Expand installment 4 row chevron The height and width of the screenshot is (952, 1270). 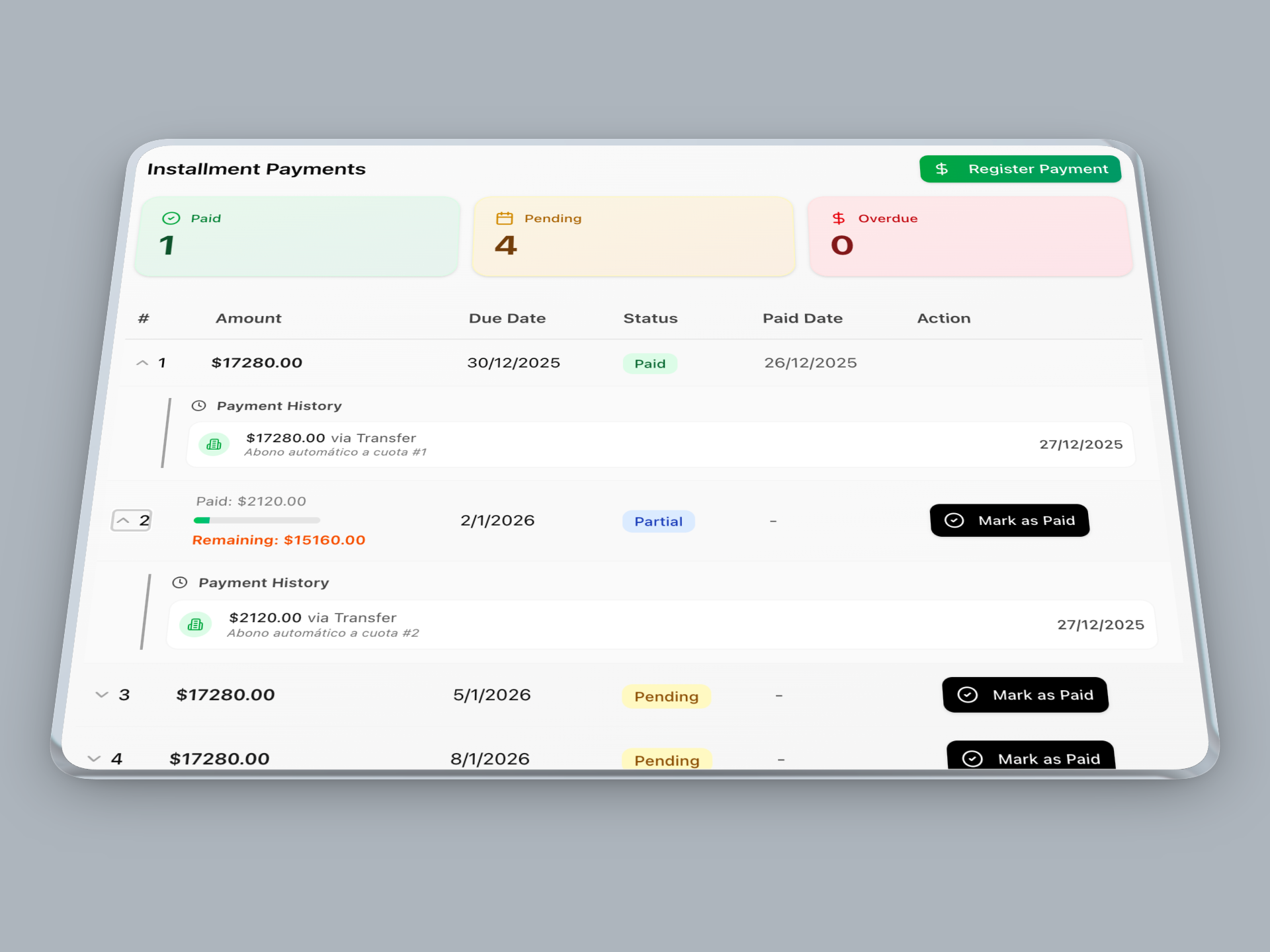tap(94, 759)
